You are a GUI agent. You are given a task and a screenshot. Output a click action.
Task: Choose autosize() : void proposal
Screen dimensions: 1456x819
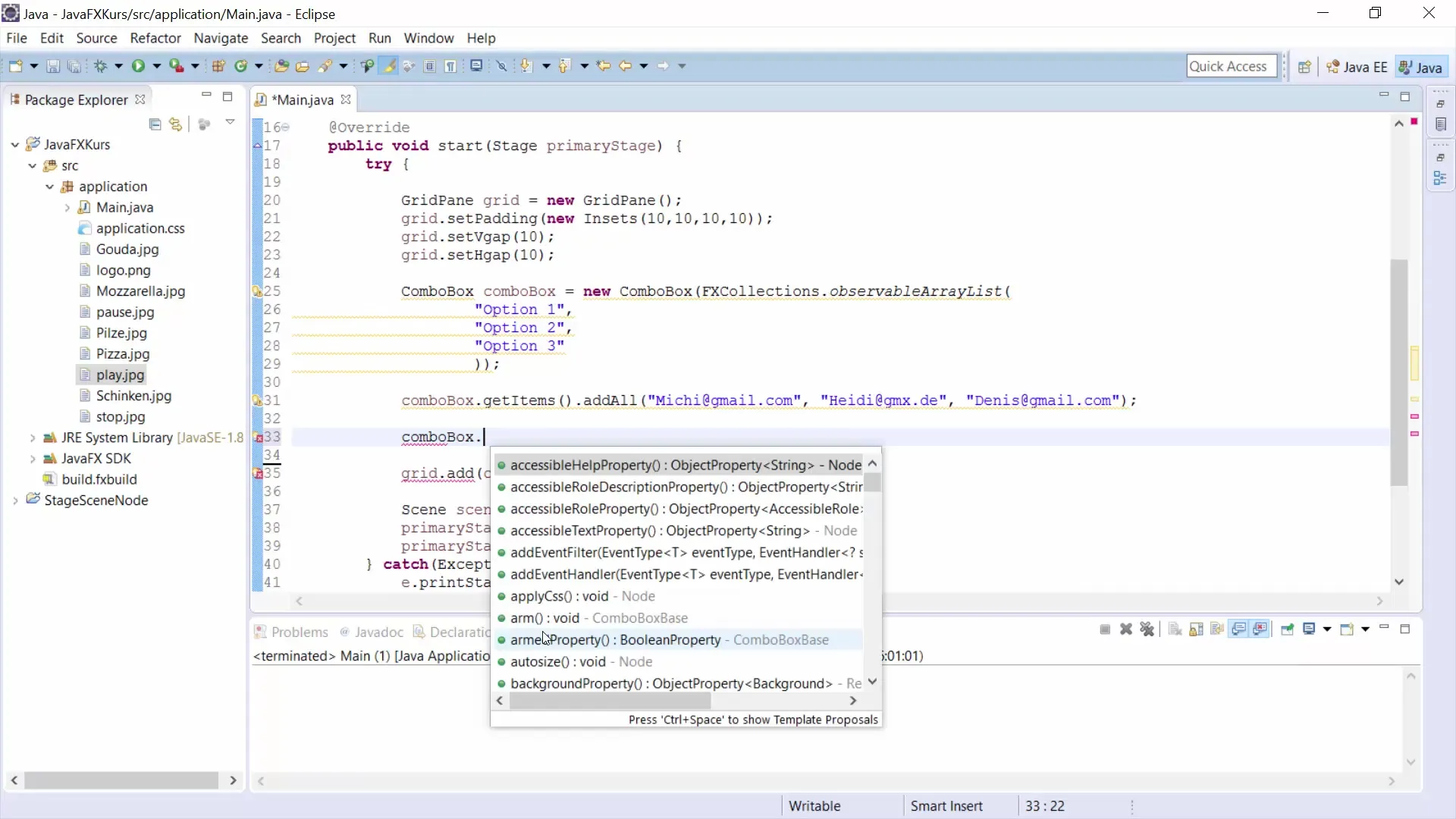pos(679,662)
